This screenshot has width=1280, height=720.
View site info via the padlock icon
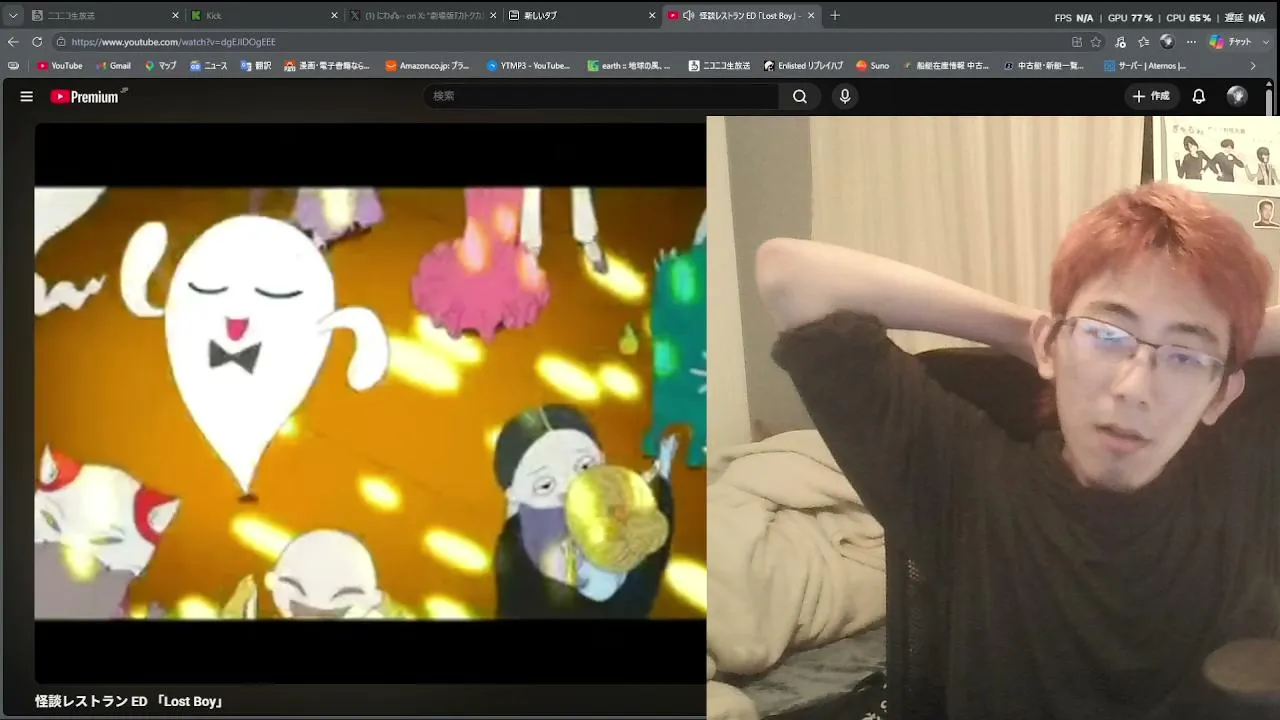[x=61, y=42]
